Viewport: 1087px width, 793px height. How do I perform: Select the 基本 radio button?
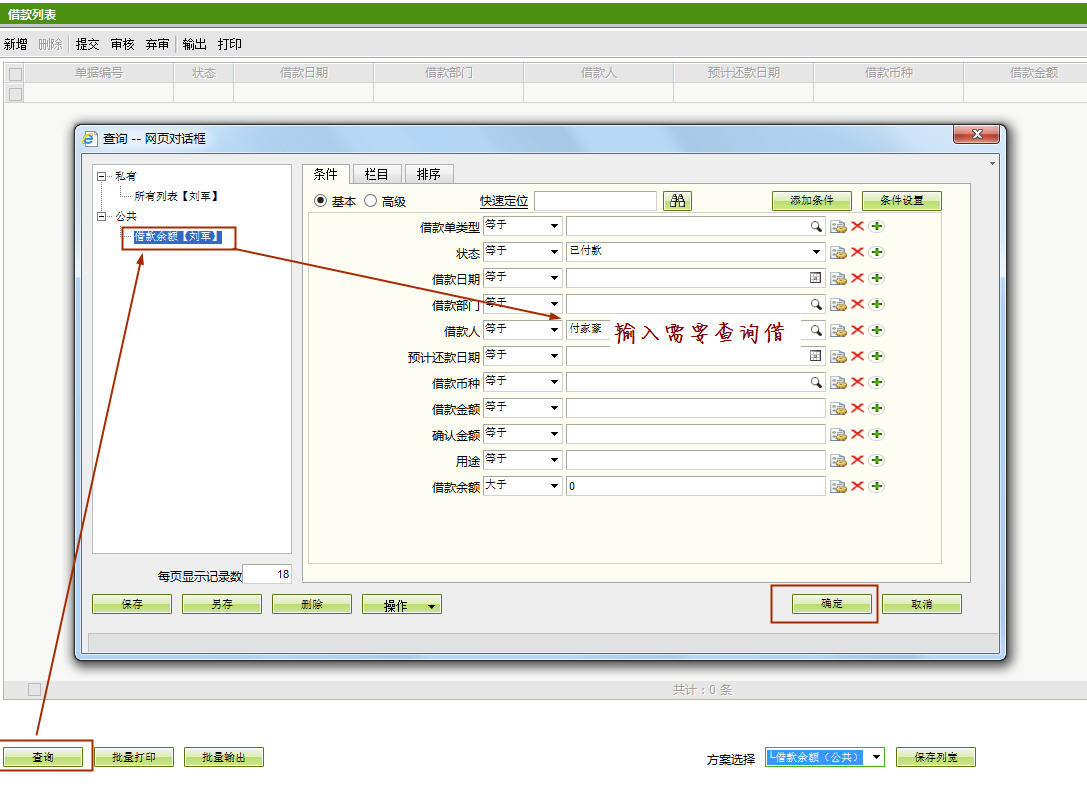click(x=321, y=201)
